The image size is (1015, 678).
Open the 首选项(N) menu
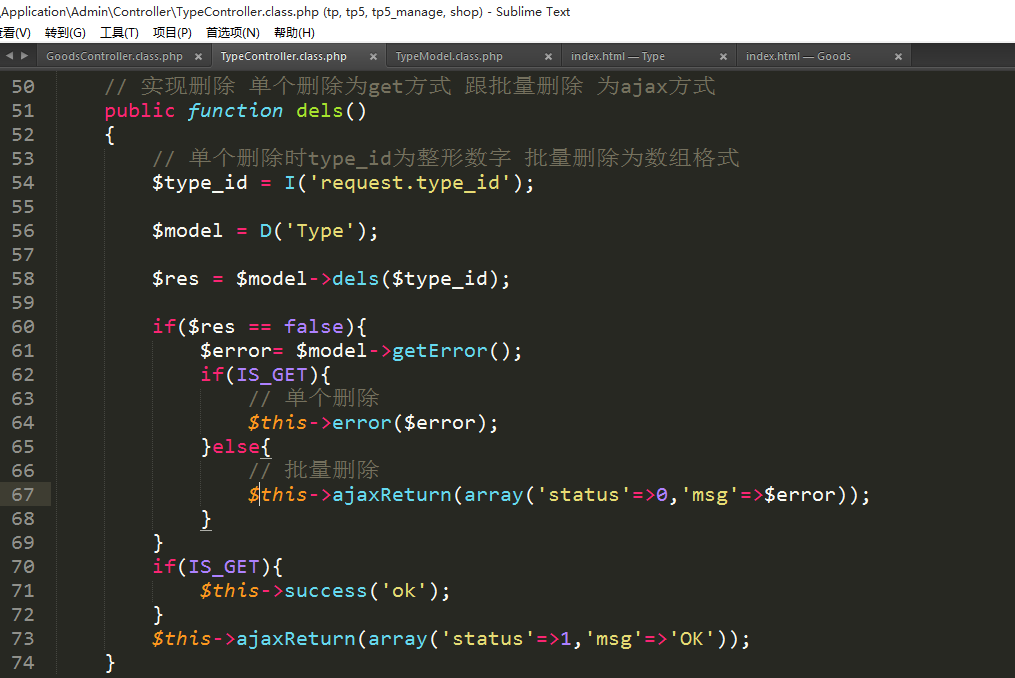232,32
